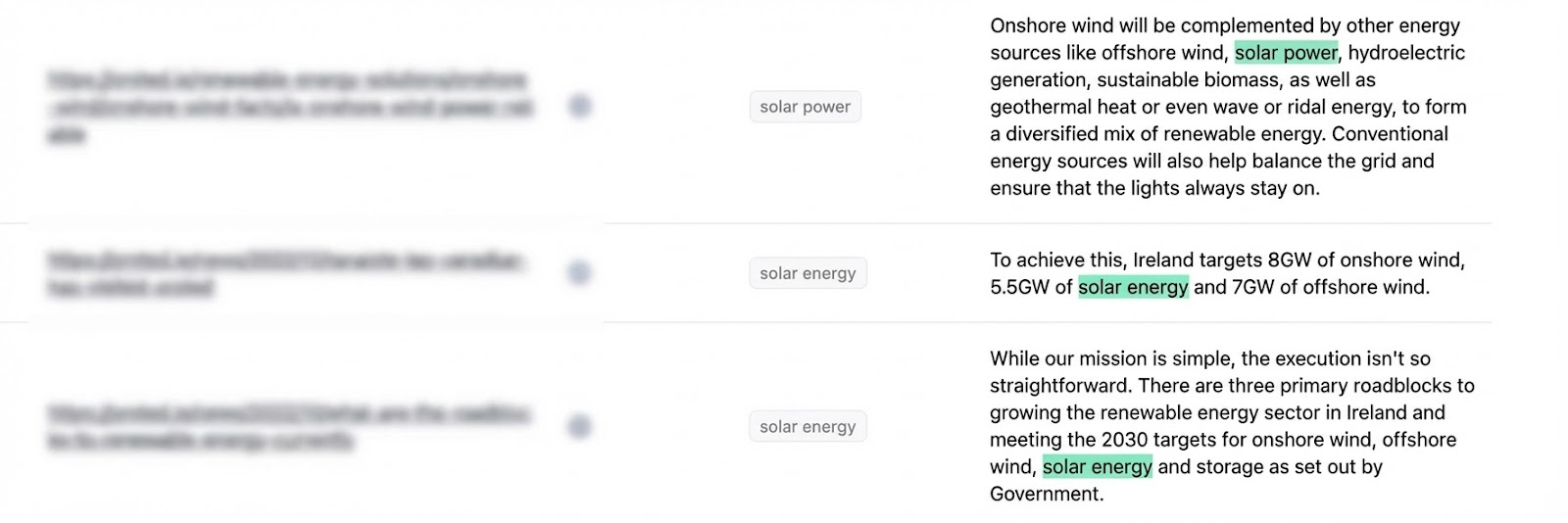Click highlighted "solar energy" in the roadblocks snippet
Viewport: 1568px width, 523px height.
[x=1097, y=467]
